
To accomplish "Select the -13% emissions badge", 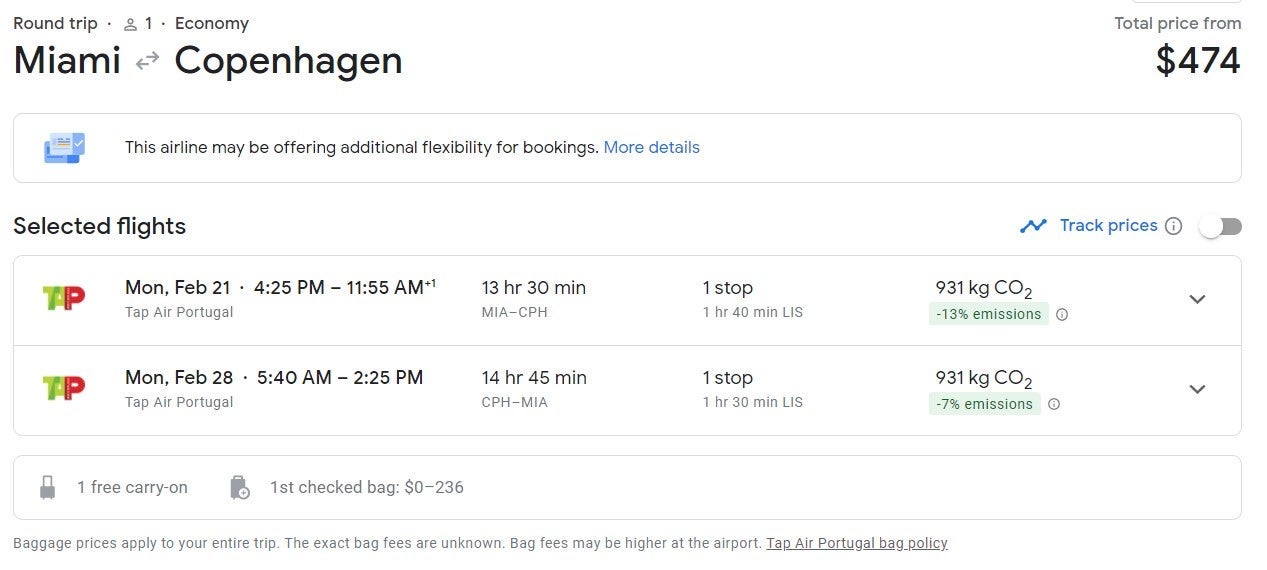I will [x=988, y=314].
